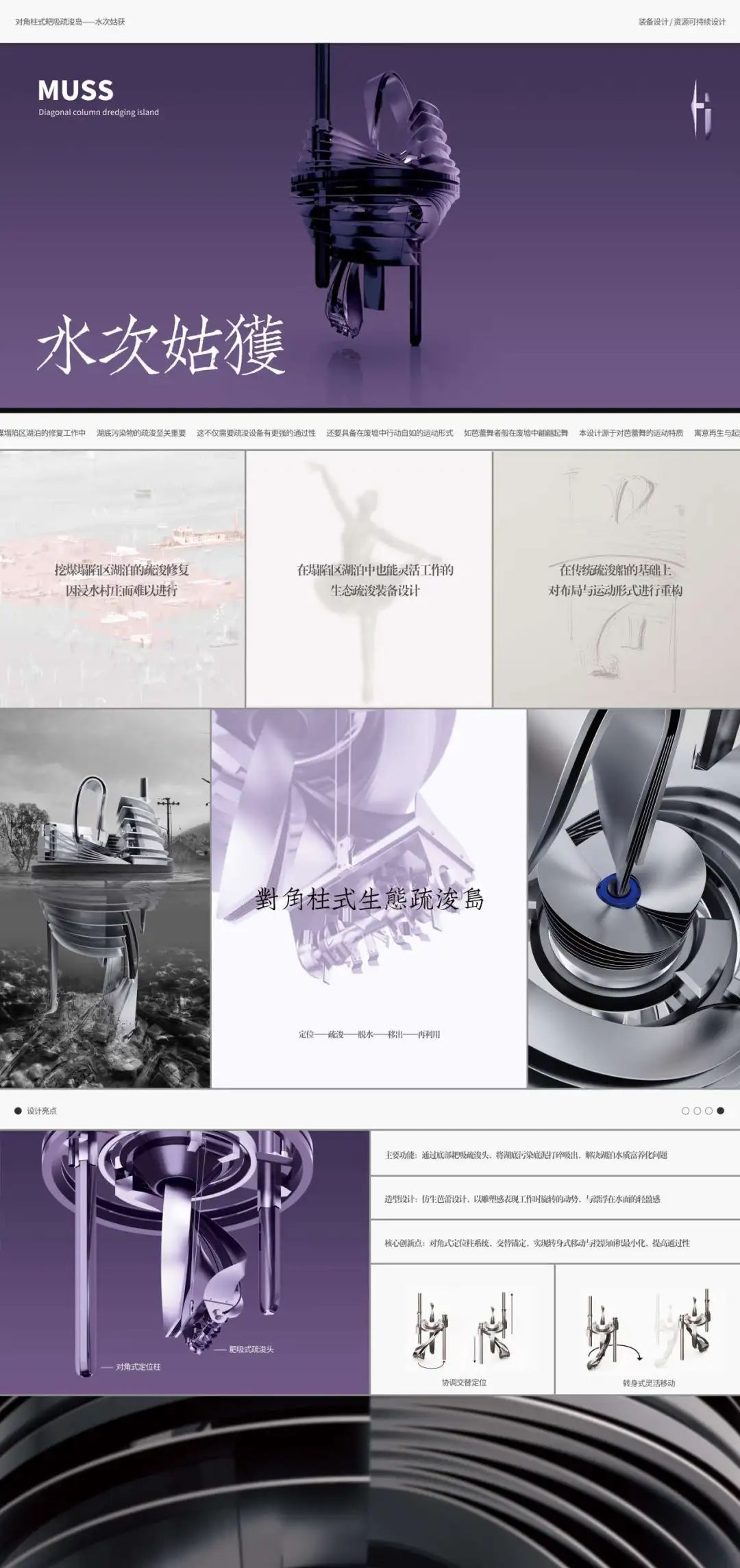Click the process line 定位——疏浚——脱水——移出——再利用
The image size is (740, 1568).
(x=369, y=1035)
